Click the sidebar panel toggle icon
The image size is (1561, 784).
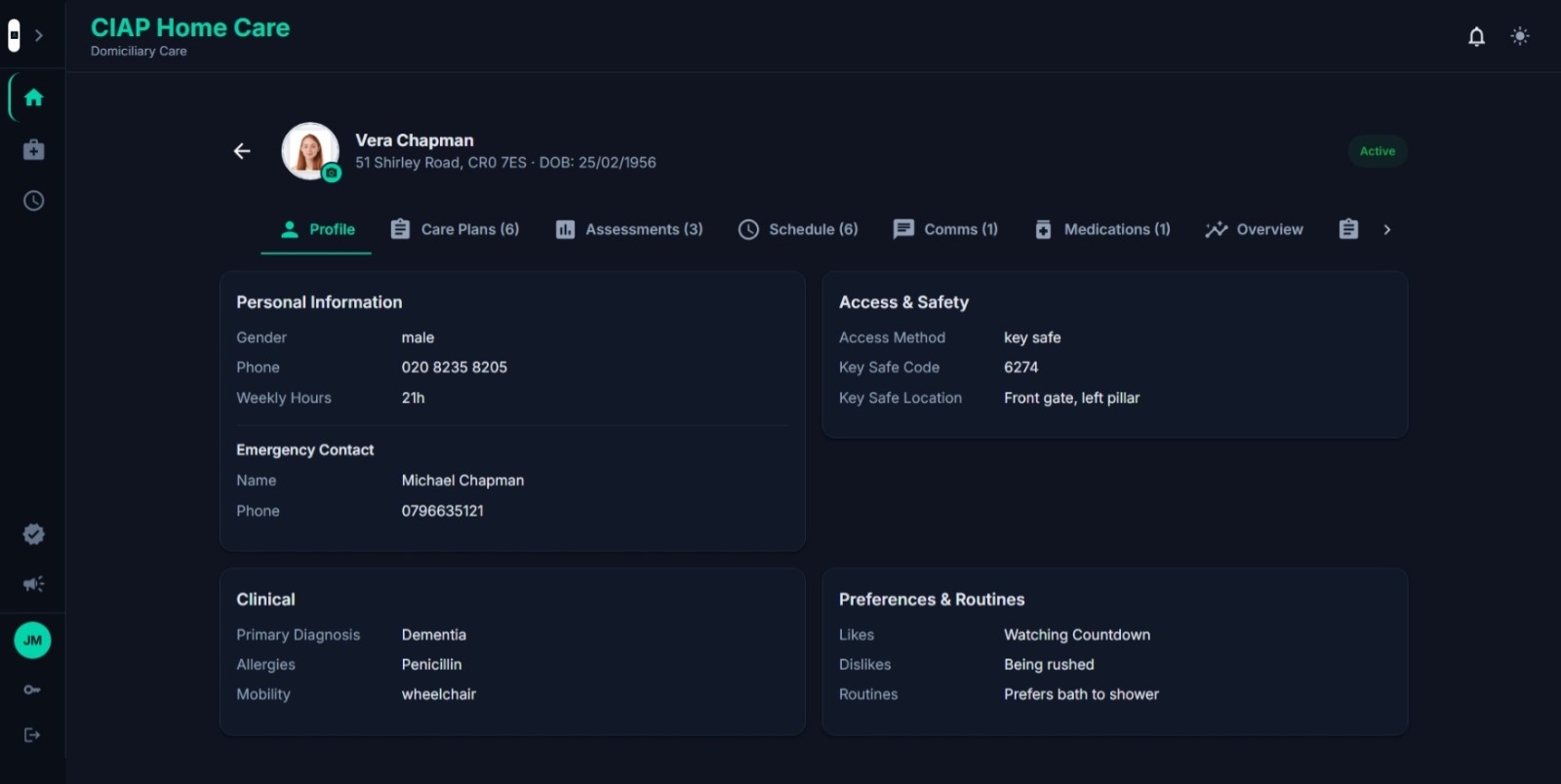pyautogui.click(x=14, y=36)
